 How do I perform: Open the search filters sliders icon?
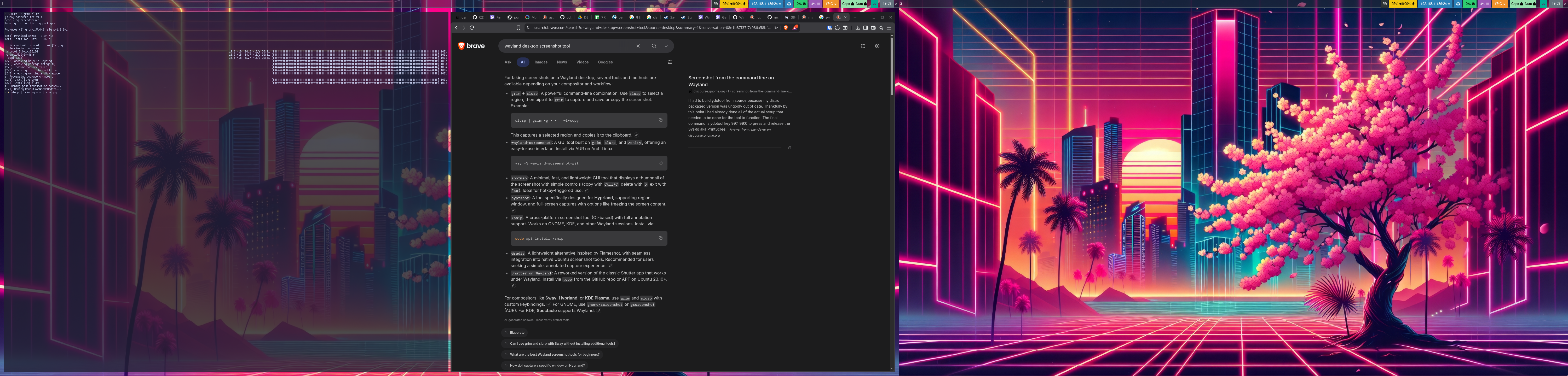pos(670,62)
